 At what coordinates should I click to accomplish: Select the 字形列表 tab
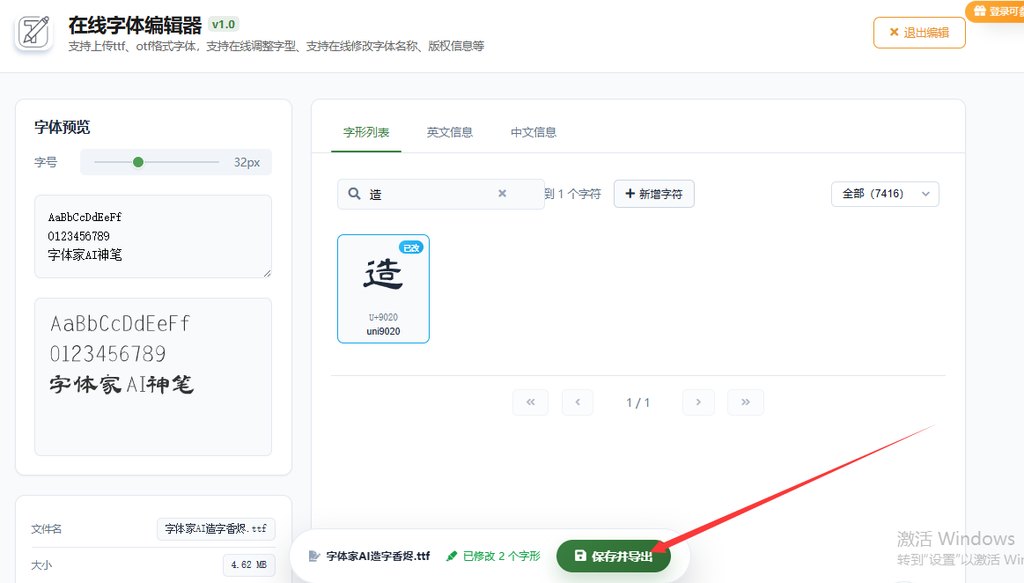(x=364, y=131)
